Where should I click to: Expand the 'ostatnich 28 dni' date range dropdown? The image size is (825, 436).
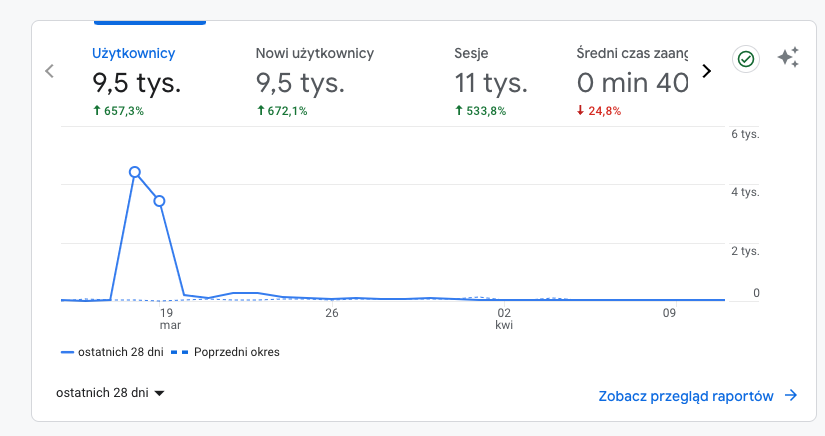(x=110, y=393)
